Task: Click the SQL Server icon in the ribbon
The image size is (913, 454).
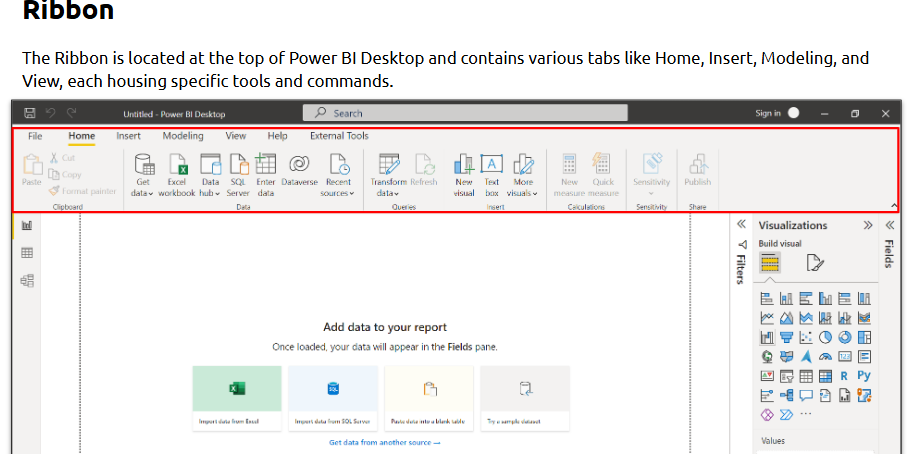Action: pos(238,164)
